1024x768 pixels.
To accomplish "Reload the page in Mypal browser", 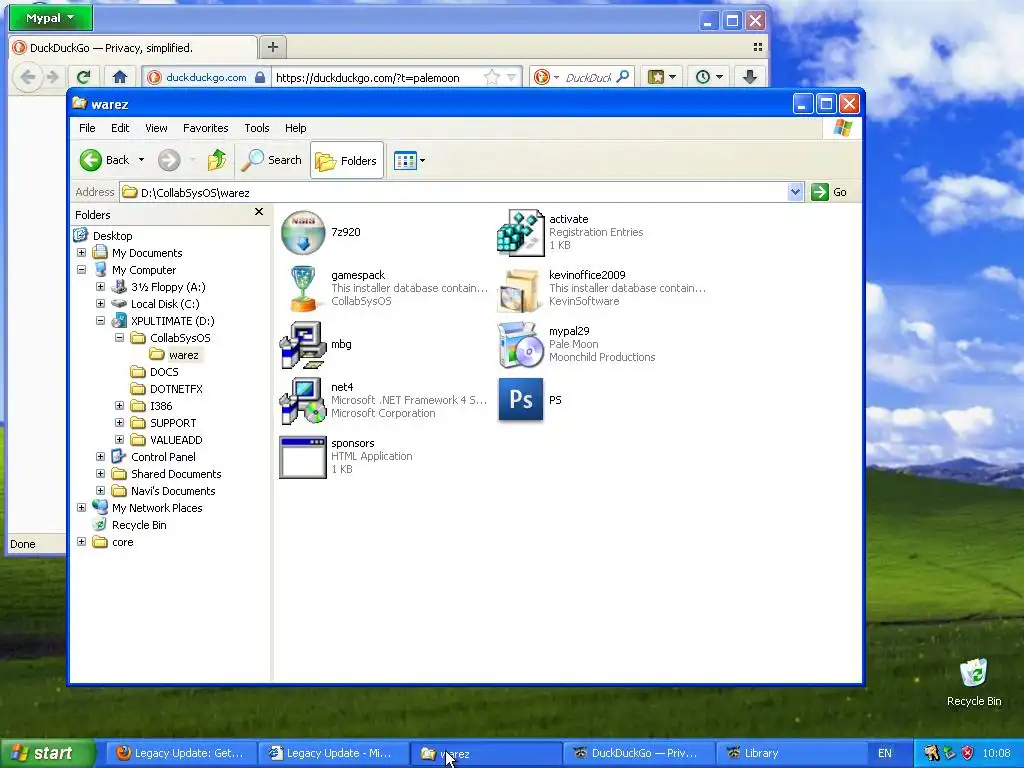I will point(84,77).
